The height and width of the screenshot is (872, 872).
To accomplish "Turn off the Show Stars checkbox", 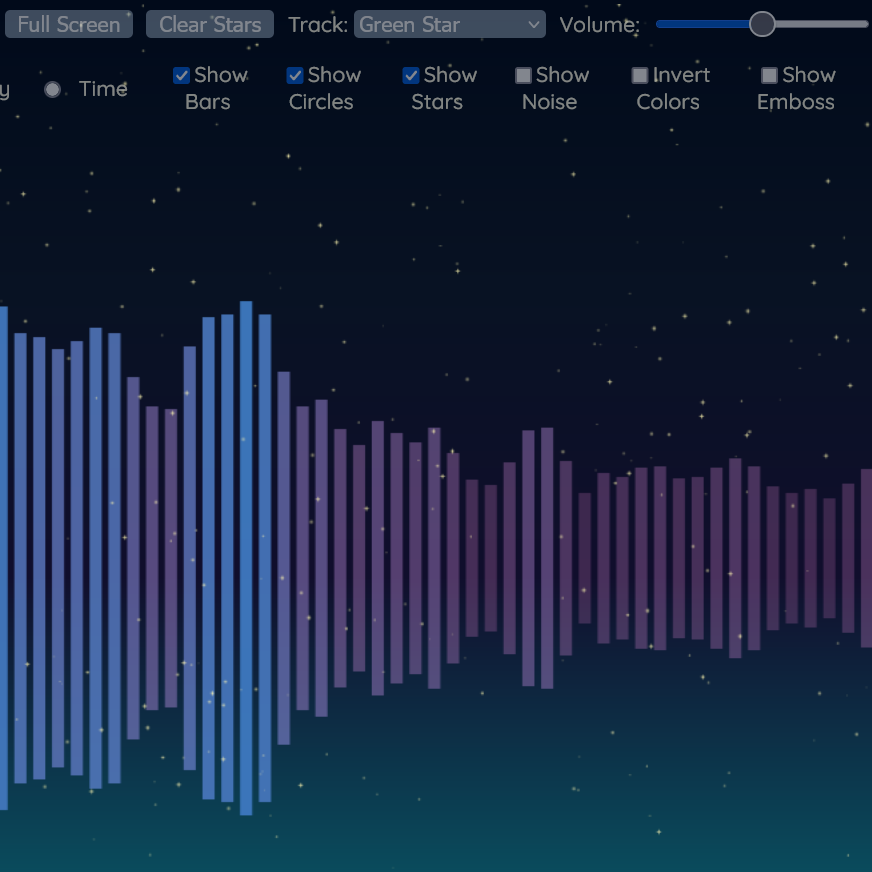I will tap(411, 75).
